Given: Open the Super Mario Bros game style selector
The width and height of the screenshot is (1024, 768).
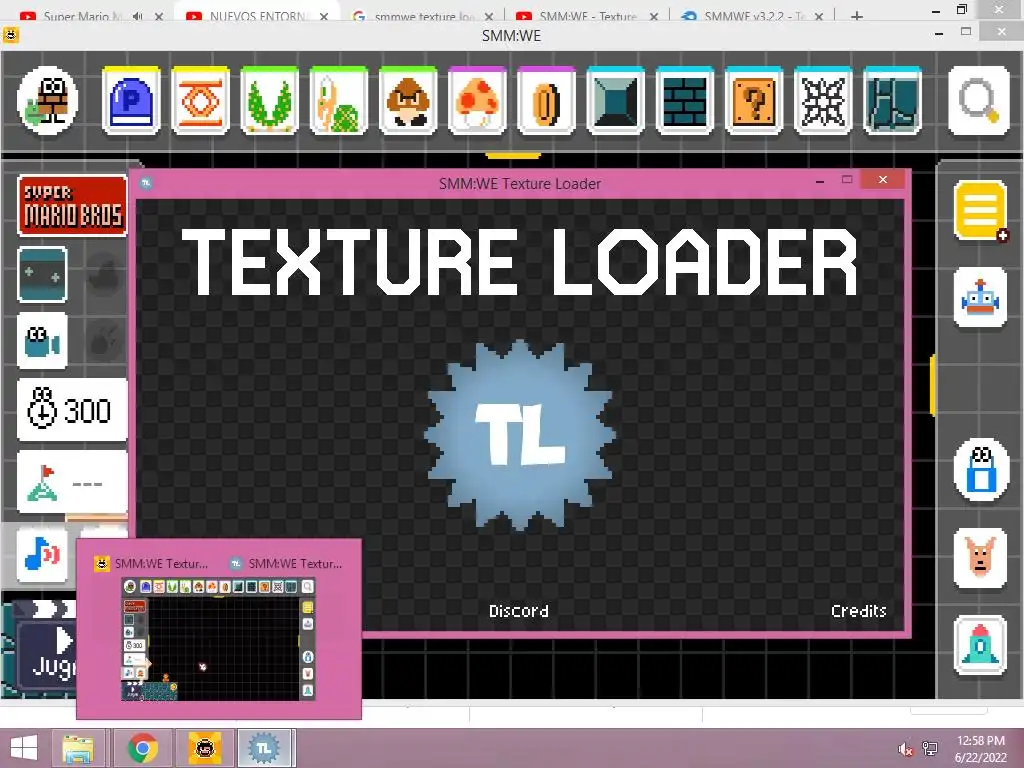Looking at the screenshot, I should point(72,205).
